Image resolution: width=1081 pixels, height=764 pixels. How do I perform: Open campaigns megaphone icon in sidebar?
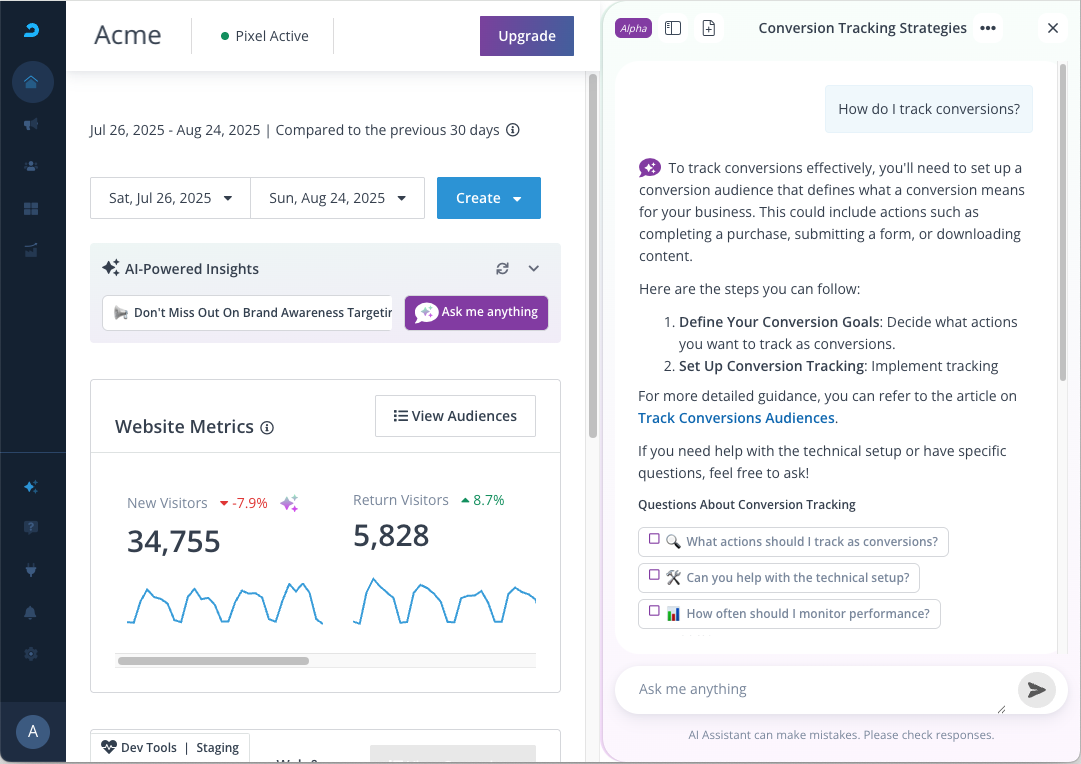click(32, 124)
